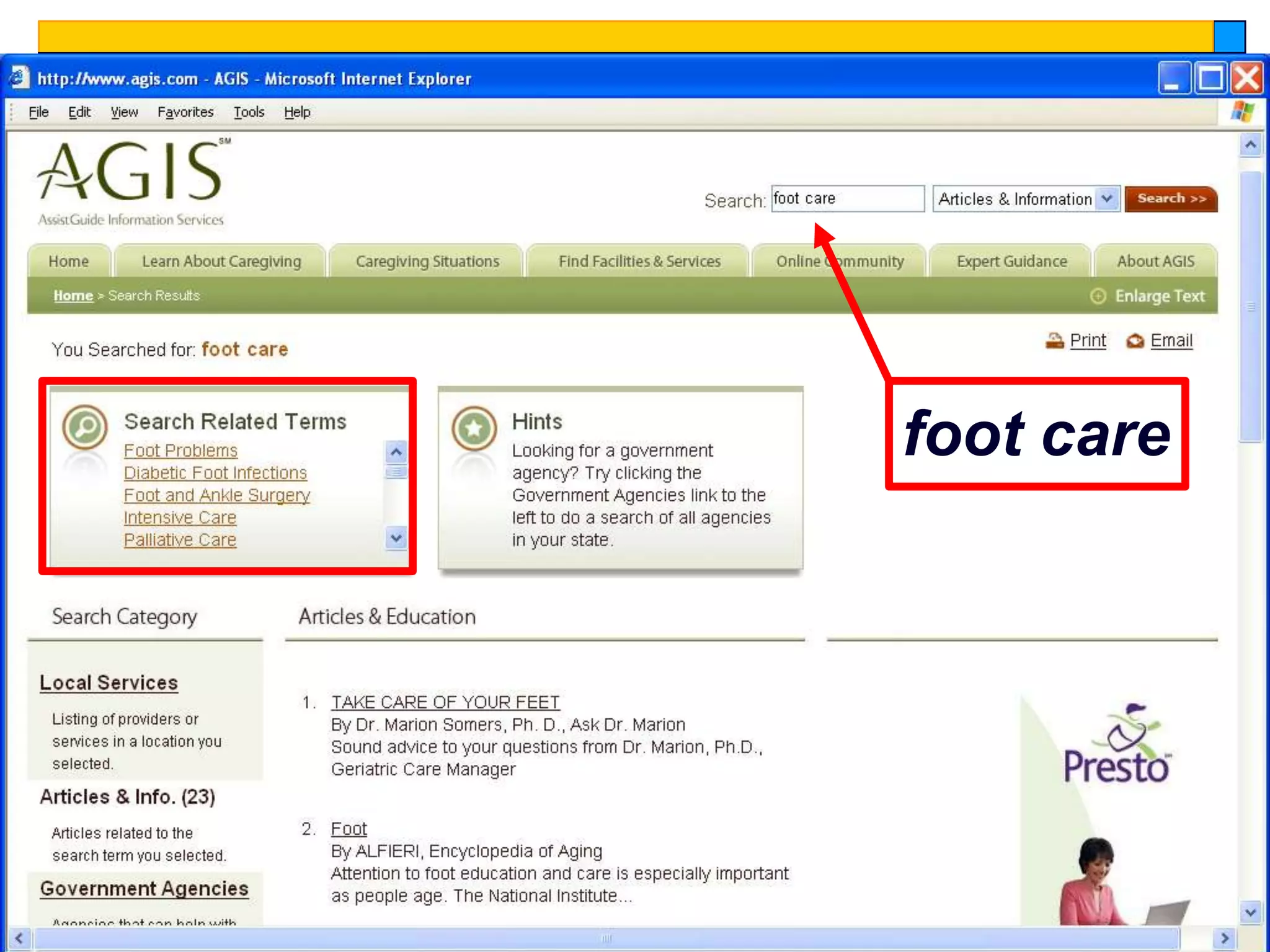Click horizontal scrollbar right arrow
Image resolution: width=1270 pixels, height=952 pixels.
(x=1225, y=938)
